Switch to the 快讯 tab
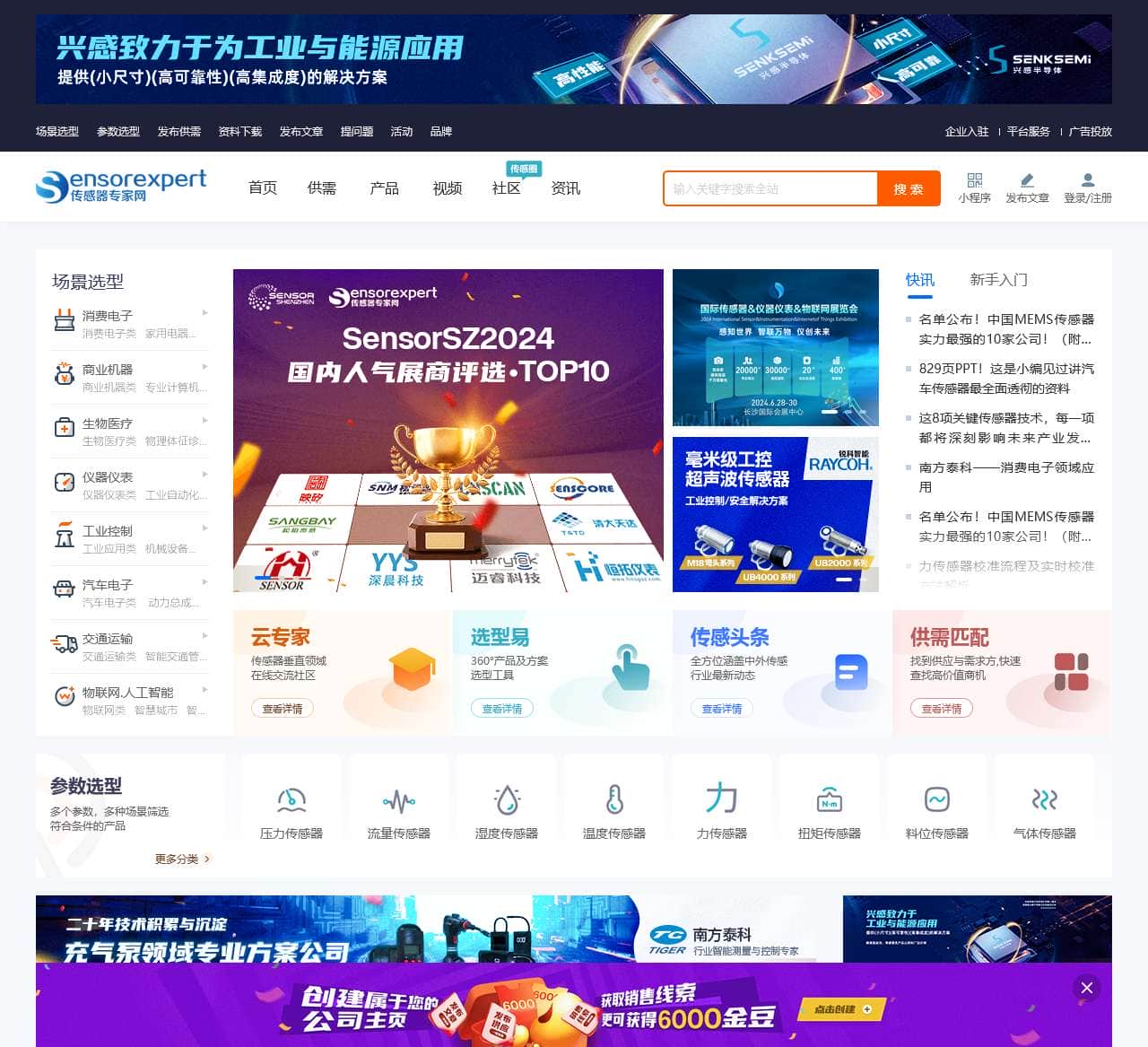 point(920,280)
